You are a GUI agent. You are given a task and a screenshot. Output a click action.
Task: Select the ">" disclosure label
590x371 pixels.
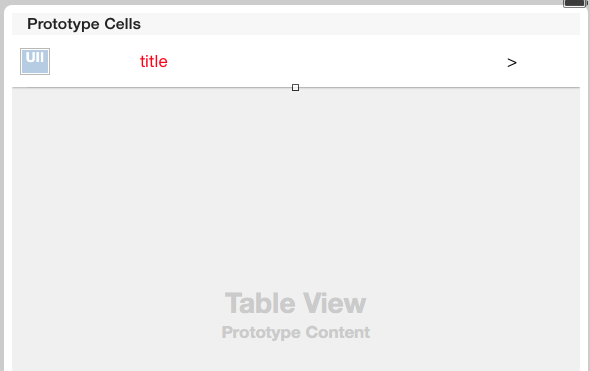(x=512, y=62)
